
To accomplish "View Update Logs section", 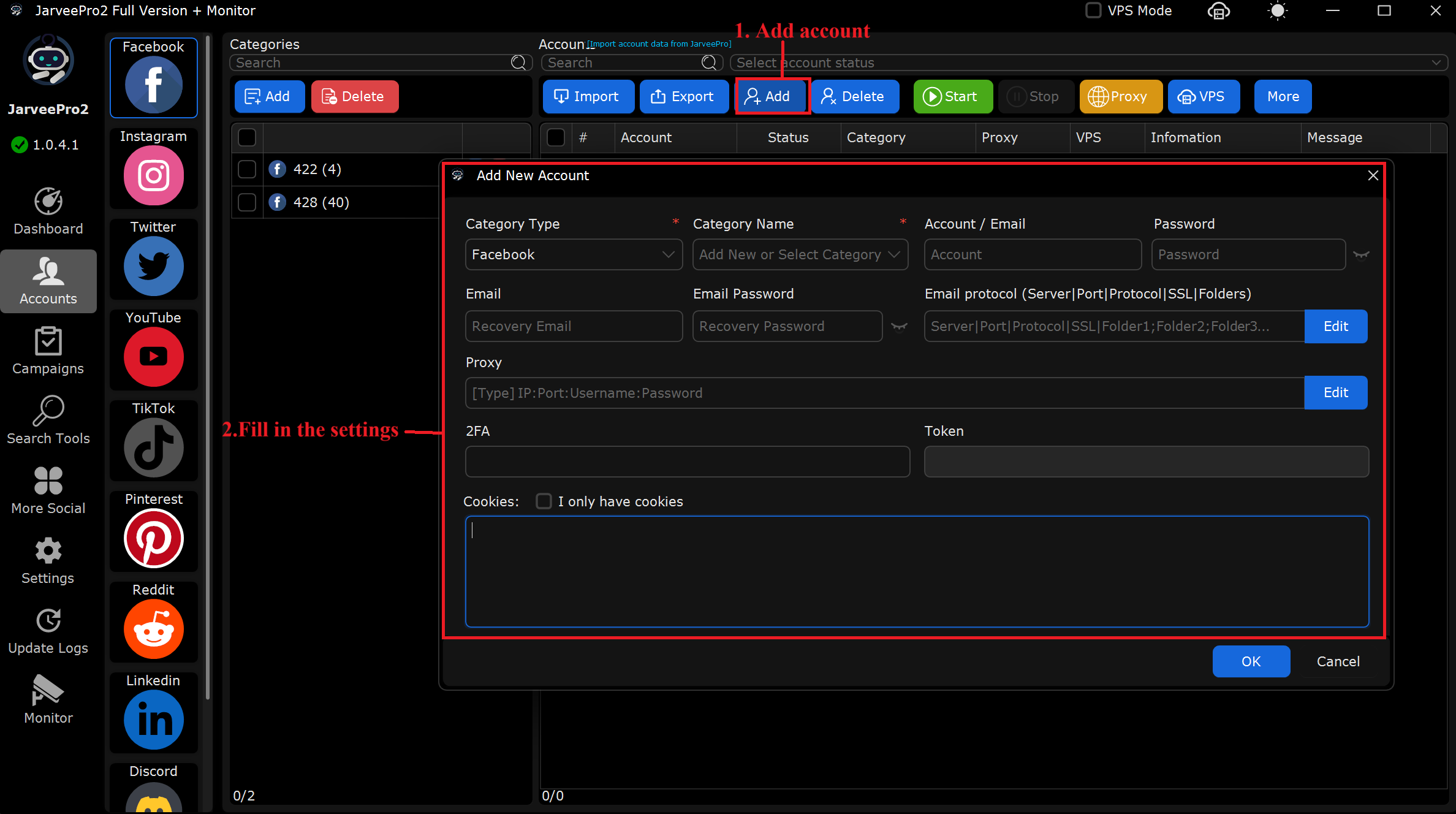I will [48, 631].
